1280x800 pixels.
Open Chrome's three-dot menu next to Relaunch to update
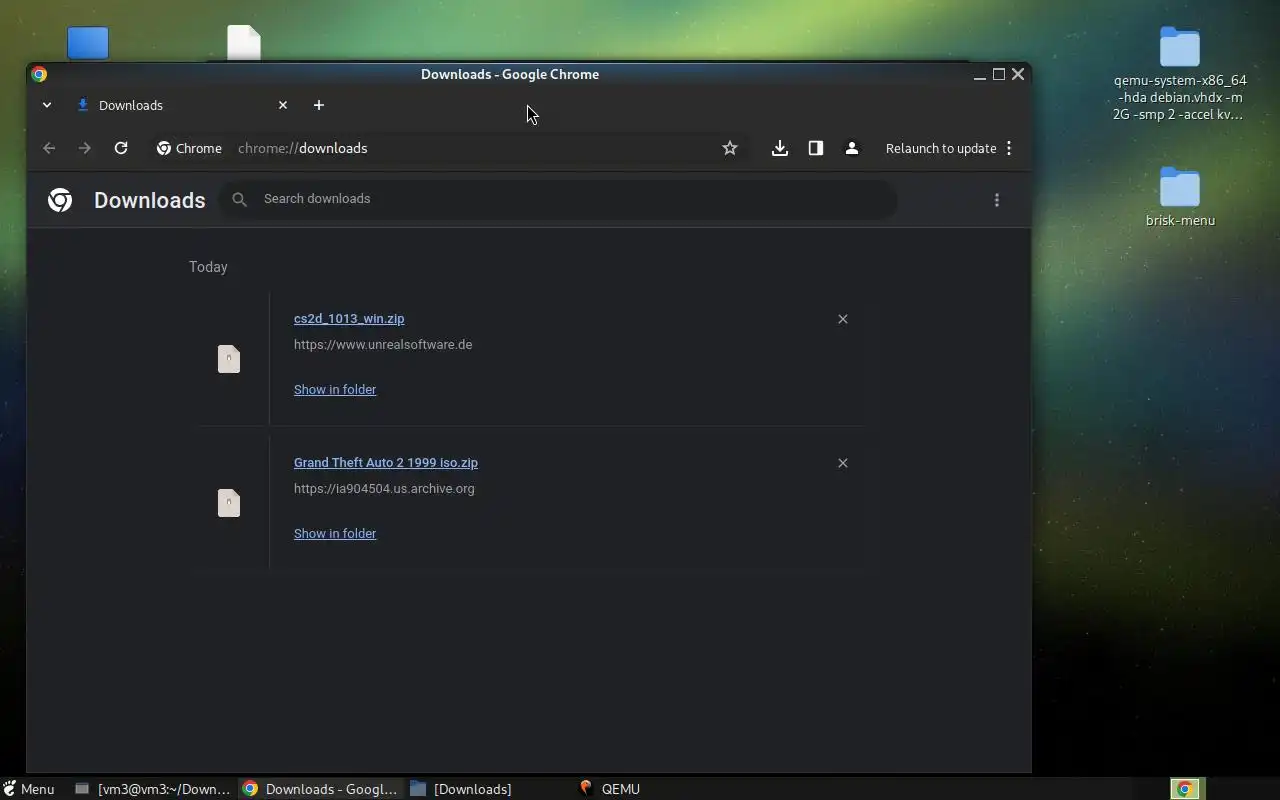point(1009,148)
